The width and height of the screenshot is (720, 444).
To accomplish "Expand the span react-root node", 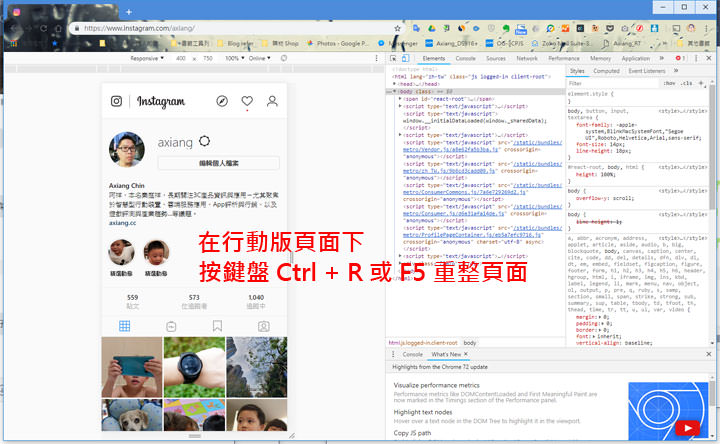I will point(400,99).
